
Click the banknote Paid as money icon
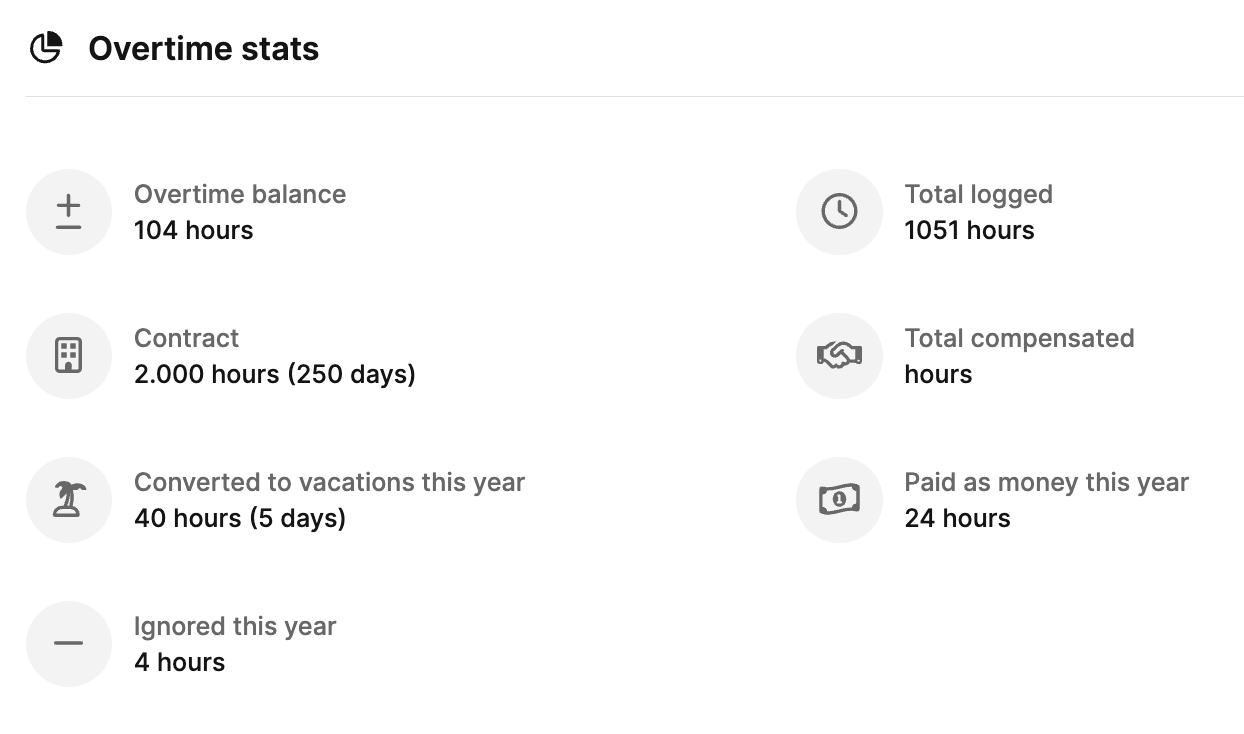(839, 500)
